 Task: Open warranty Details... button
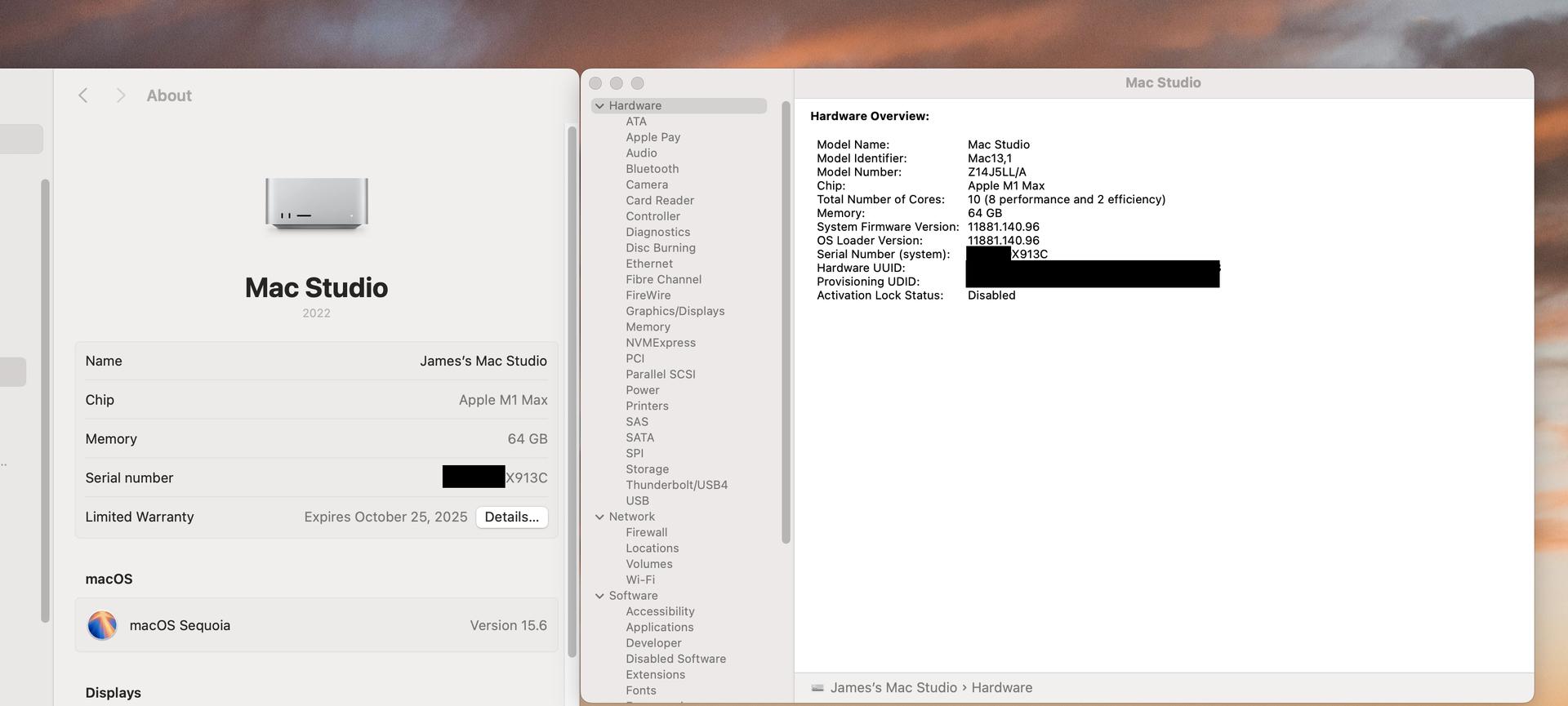512,517
